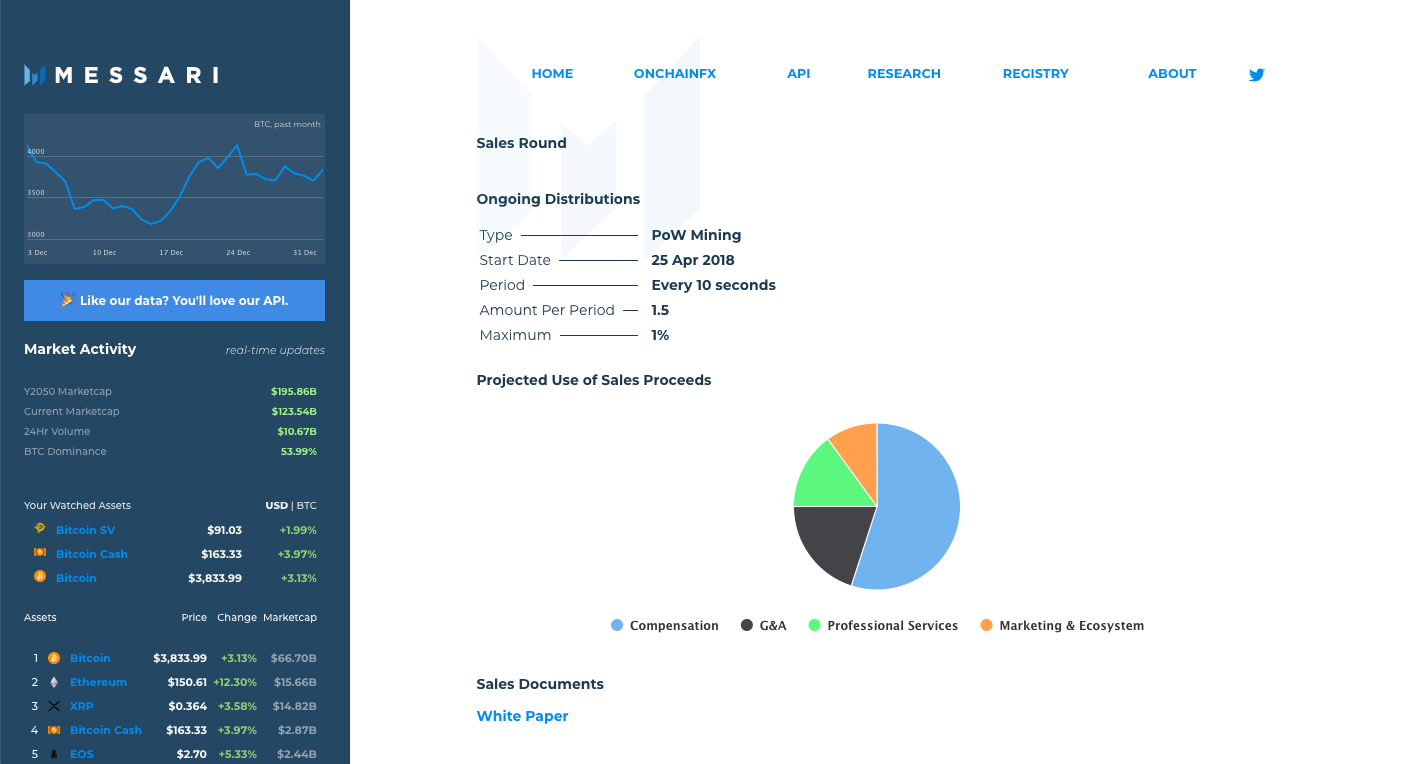The width and height of the screenshot is (1402, 764).
Task: Open Bitcoin Cash in rank 4 row
Action: [106, 730]
